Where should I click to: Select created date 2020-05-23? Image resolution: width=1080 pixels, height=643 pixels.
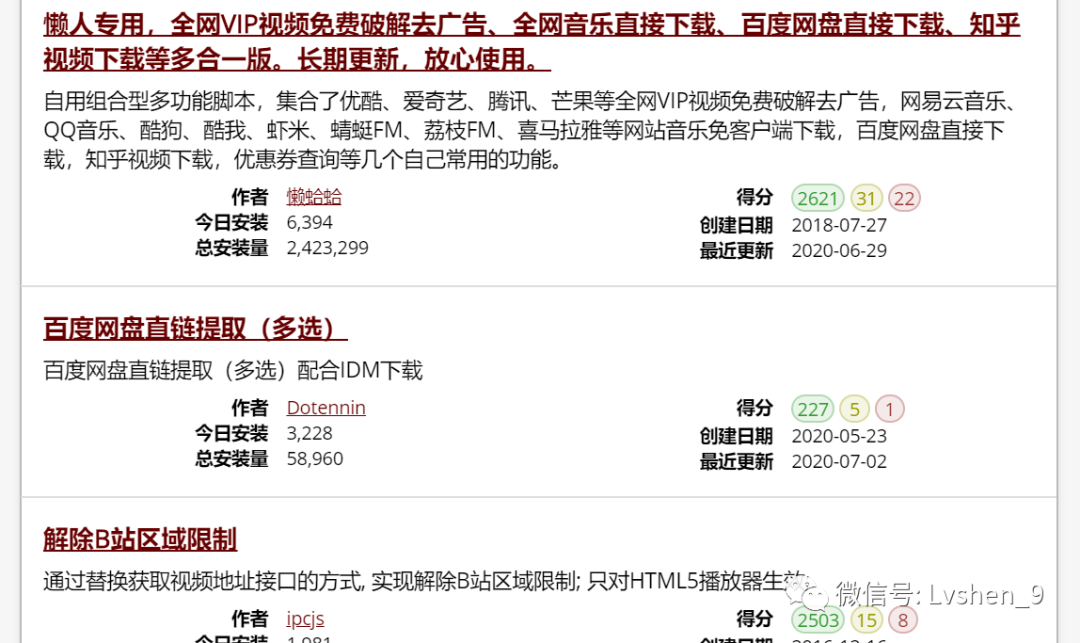[x=839, y=436]
